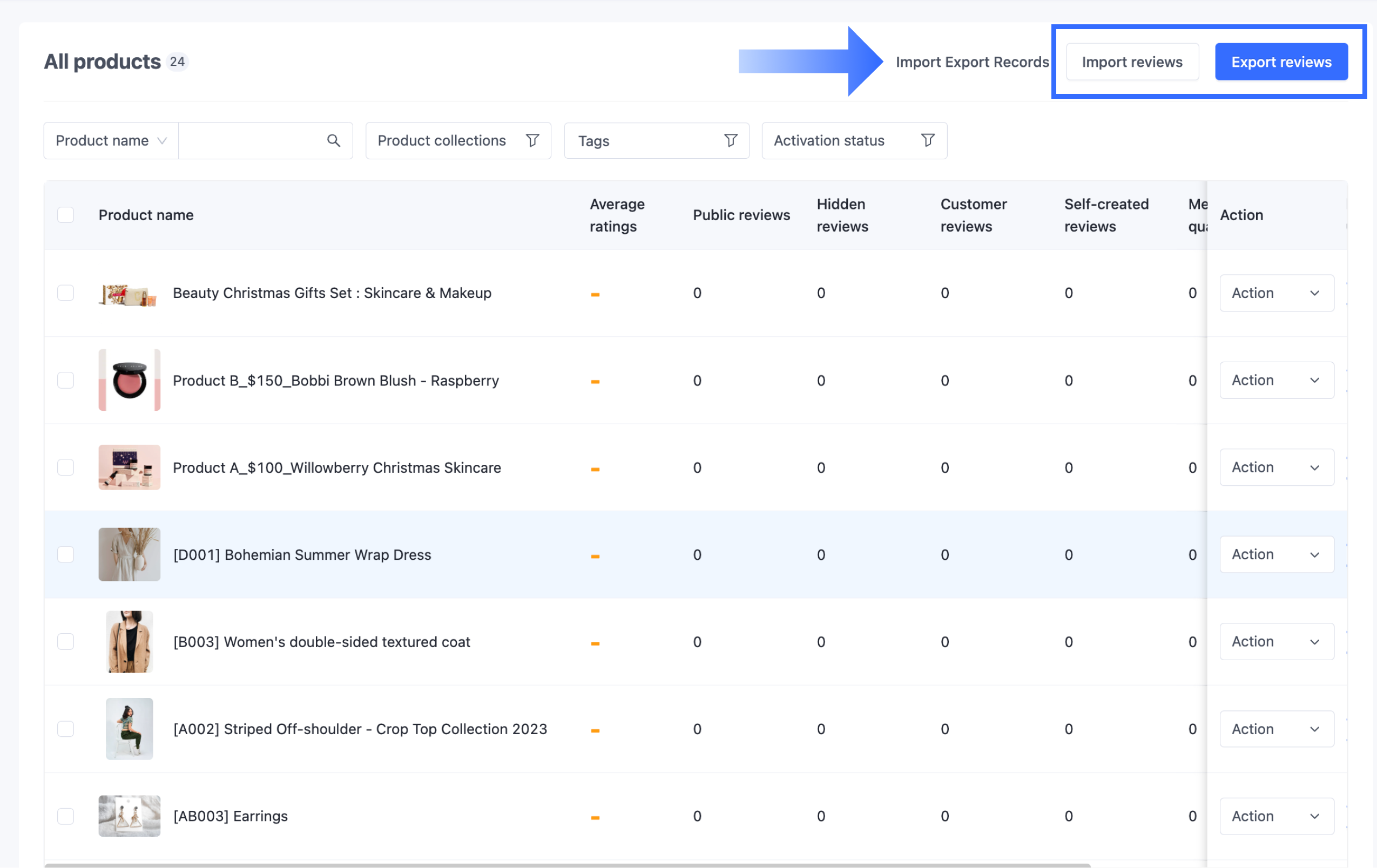This screenshot has width=1377, height=868.
Task: Click the horizontal scrollbar below the table
Action: coord(566,865)
